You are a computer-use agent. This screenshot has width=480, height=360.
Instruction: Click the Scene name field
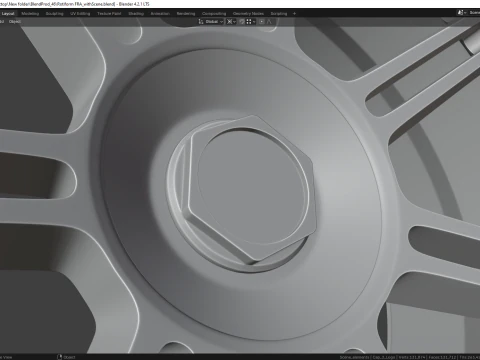click(x=474, y=13)
